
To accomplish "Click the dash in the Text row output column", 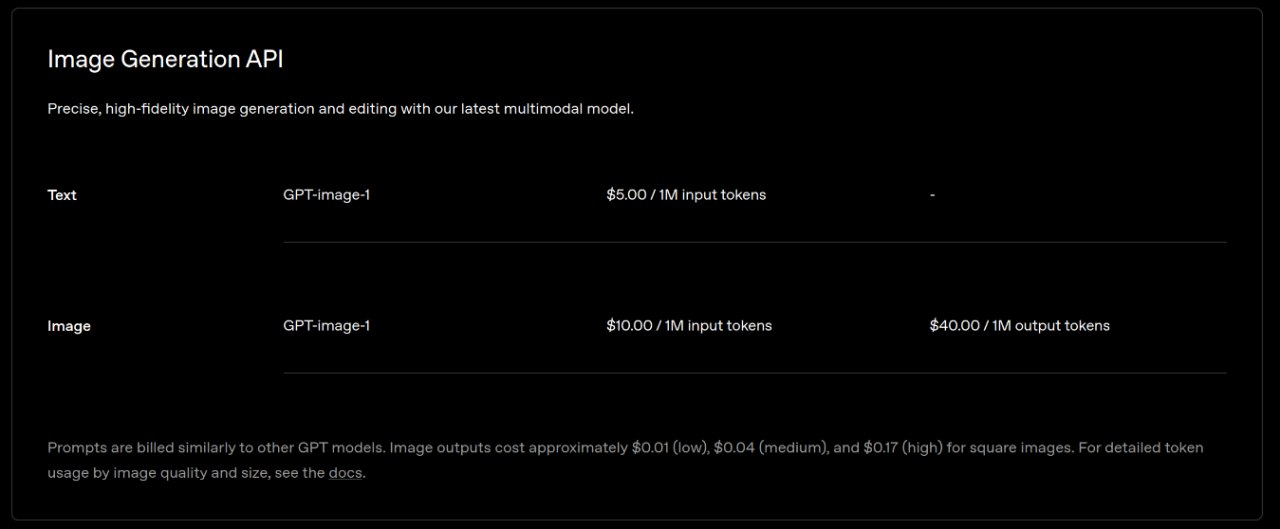I will (932, 195).
